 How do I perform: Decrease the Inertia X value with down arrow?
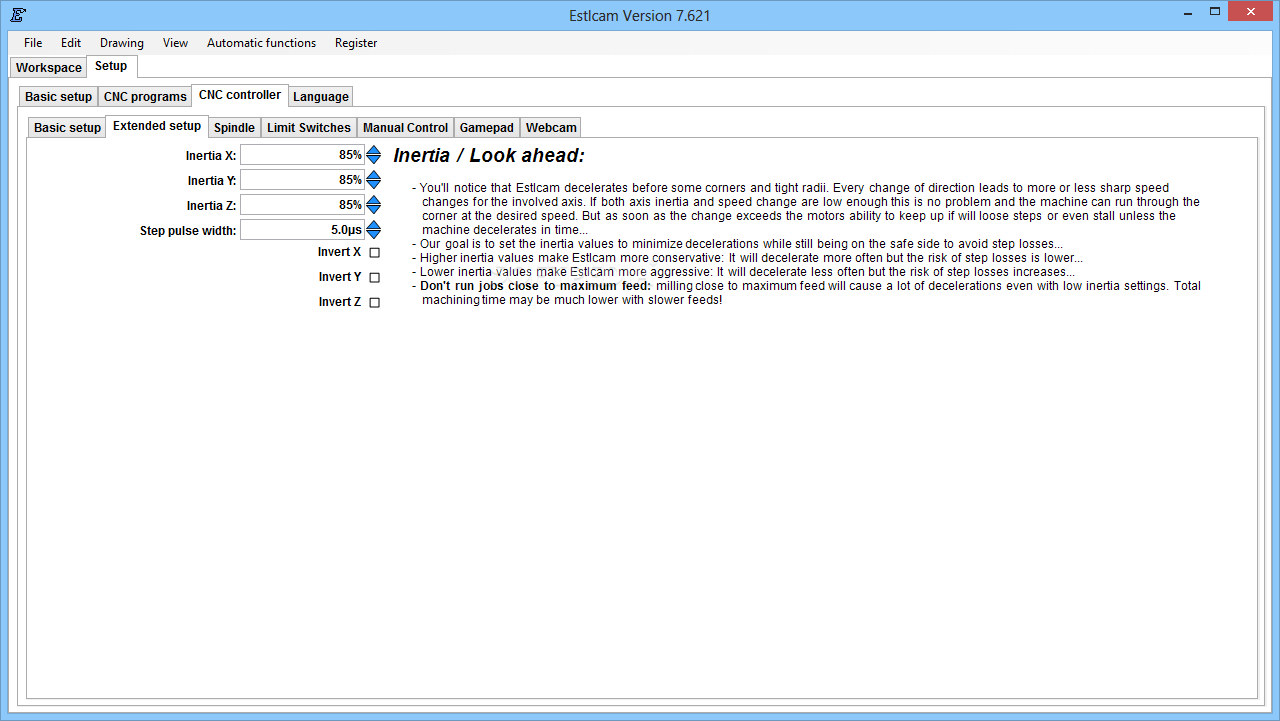tap(374, 160)
